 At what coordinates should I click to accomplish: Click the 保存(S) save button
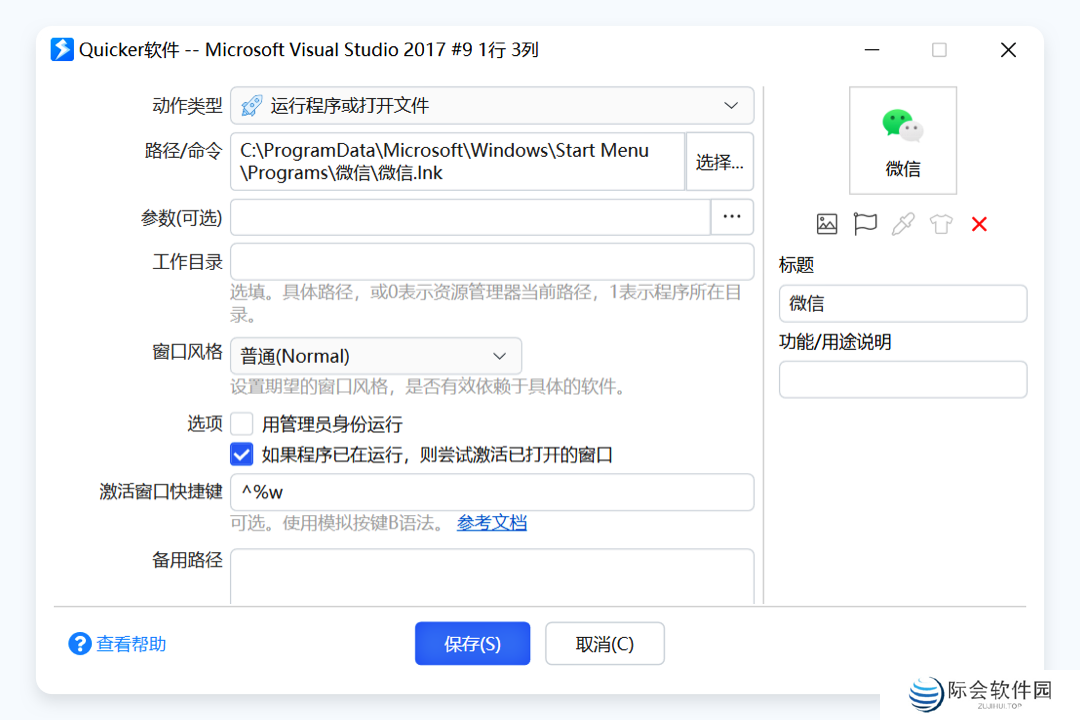point(472,644)
